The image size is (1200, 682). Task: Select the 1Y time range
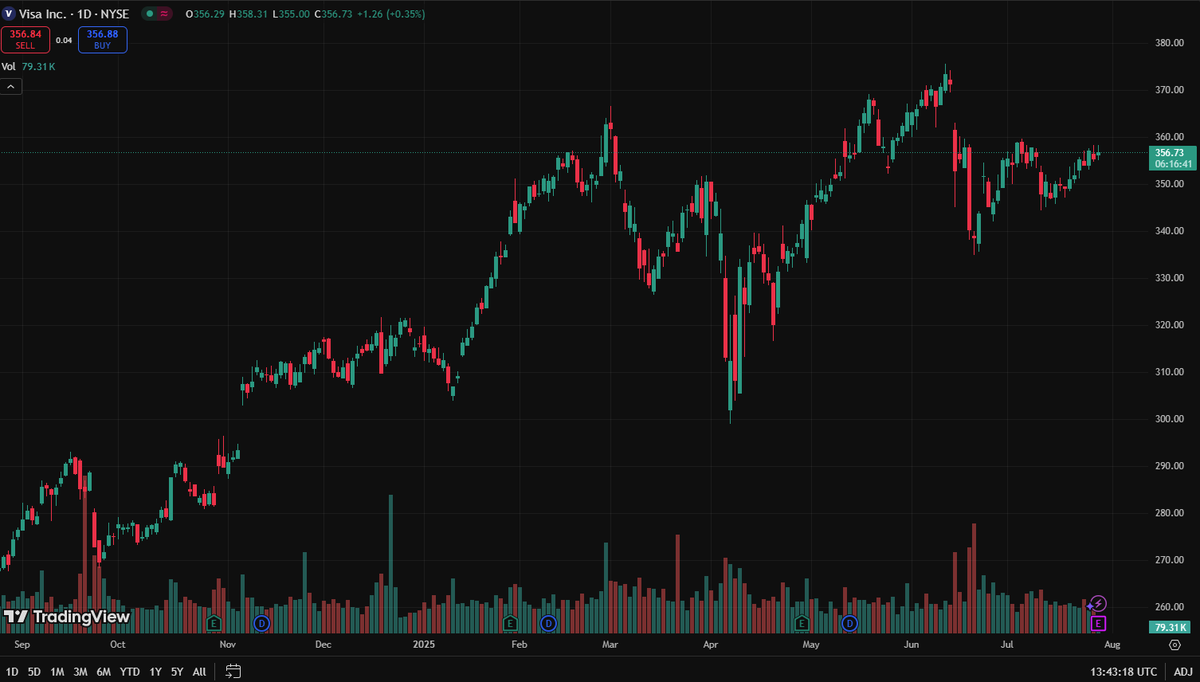[155, 671]
